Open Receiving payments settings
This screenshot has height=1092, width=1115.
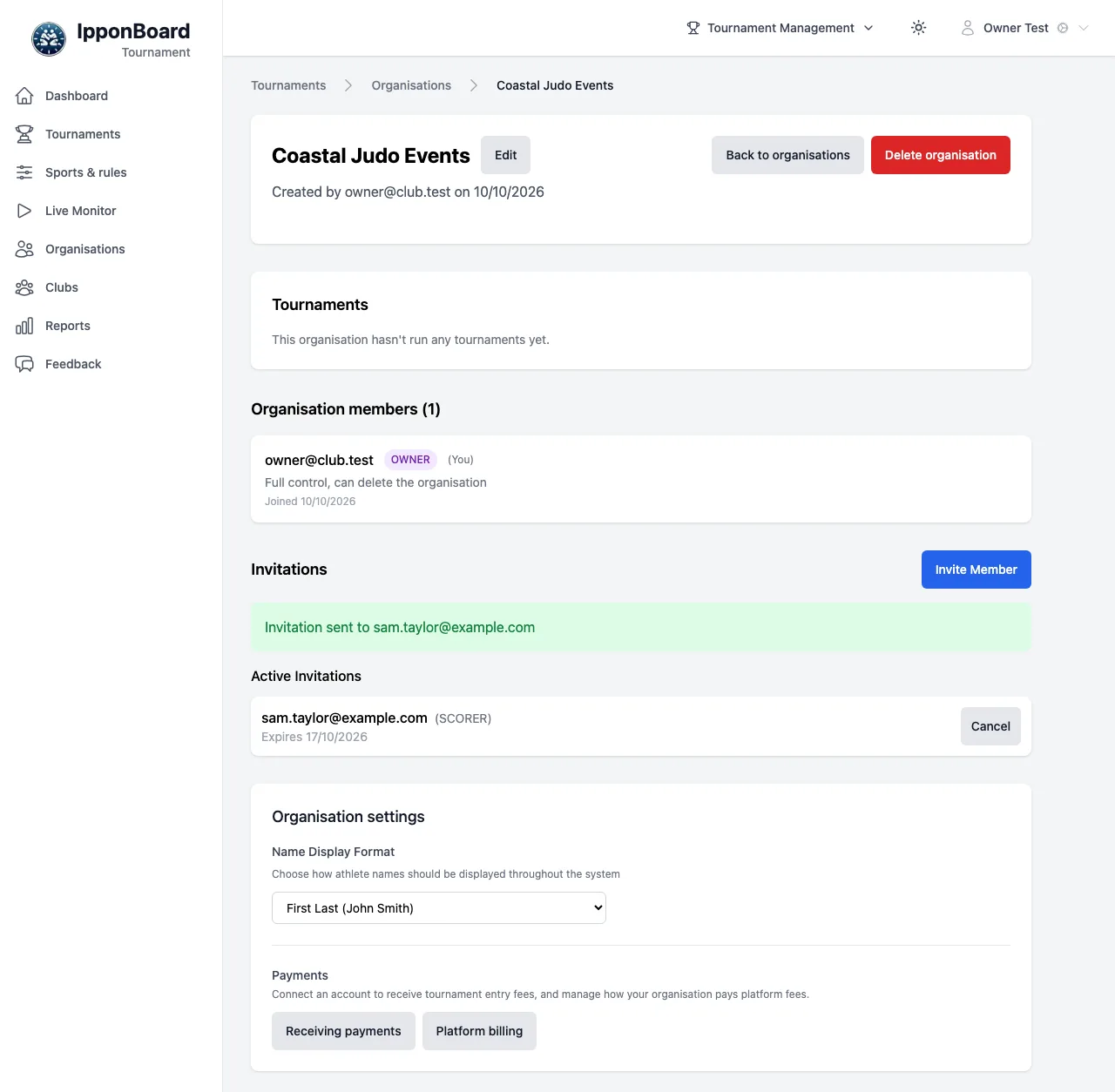(x=343, y=1031)
